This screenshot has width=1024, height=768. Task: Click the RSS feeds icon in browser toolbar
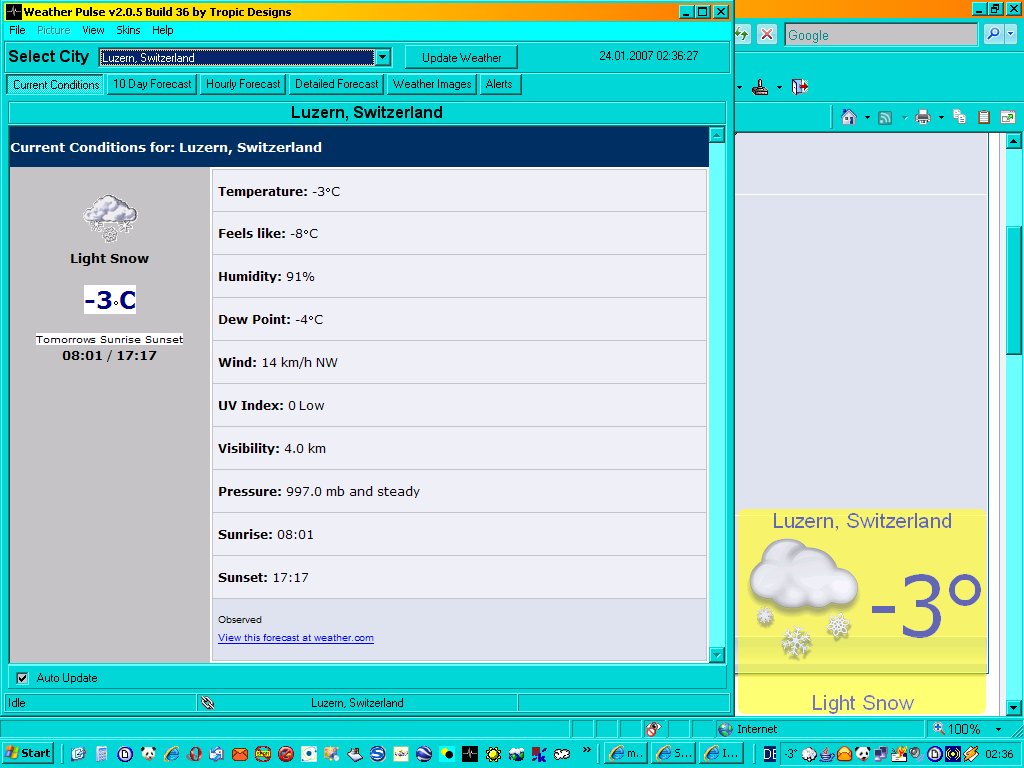click(x=885, y=118)
